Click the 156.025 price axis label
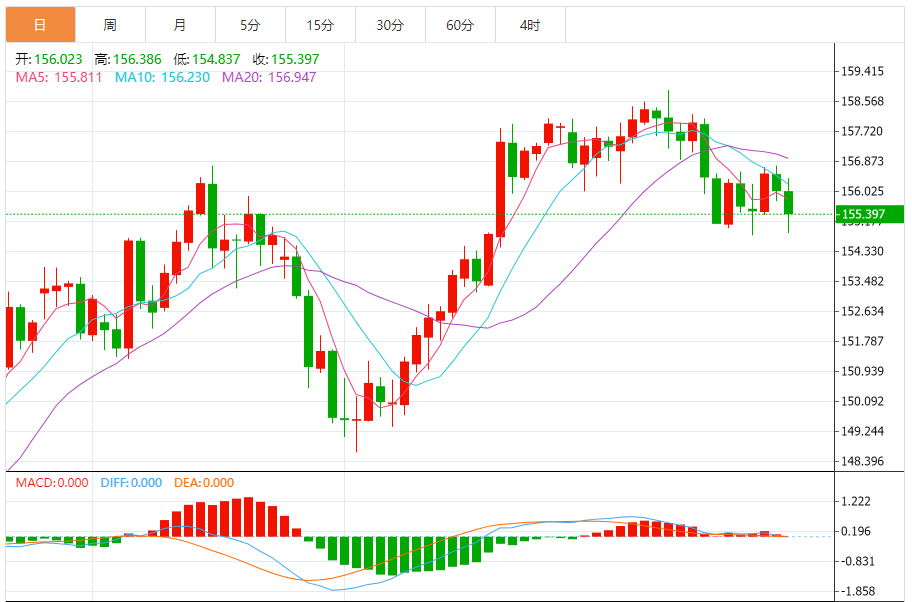 point(863,191)
